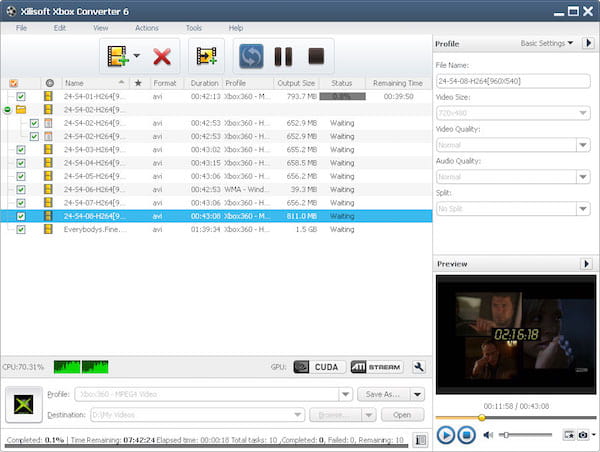Click the preview seek slider handle
600x452 pixels.
(x=482, y=418)
